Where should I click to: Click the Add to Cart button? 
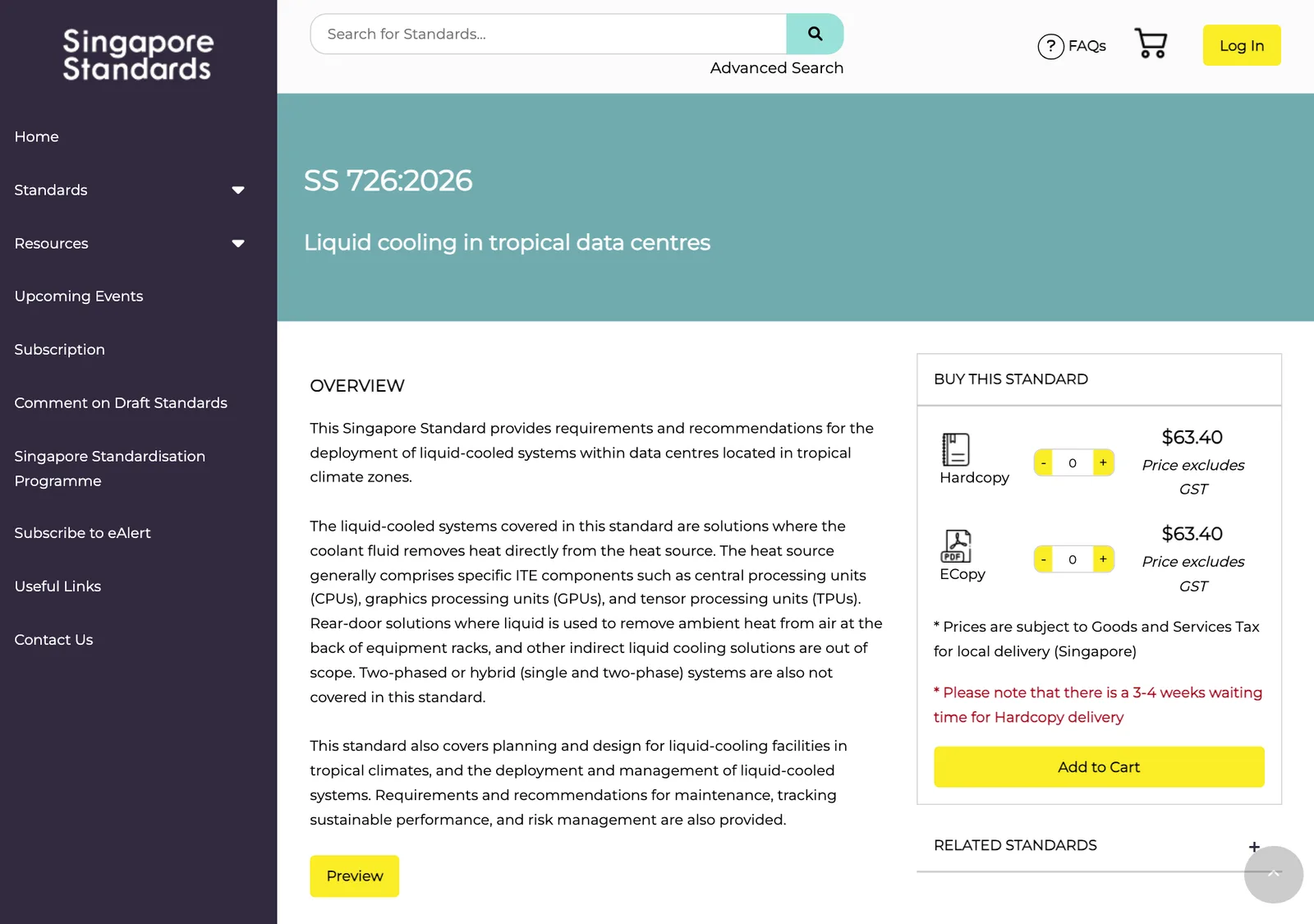click(1099, 767)
